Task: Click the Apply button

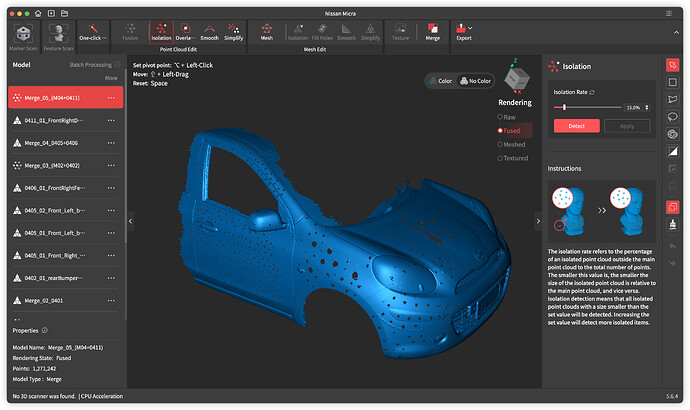Action: (627, 126)
